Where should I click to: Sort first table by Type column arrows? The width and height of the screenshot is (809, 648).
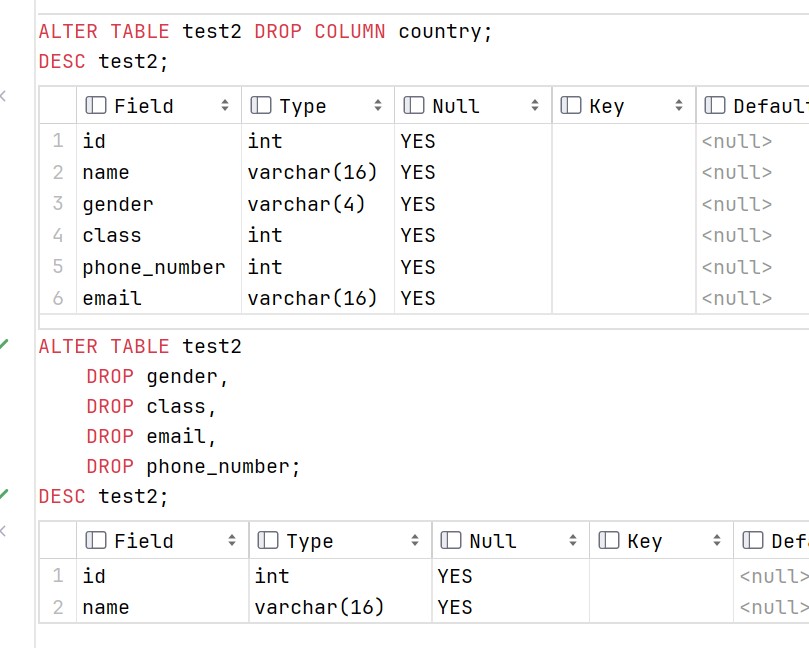coord(378,105)
